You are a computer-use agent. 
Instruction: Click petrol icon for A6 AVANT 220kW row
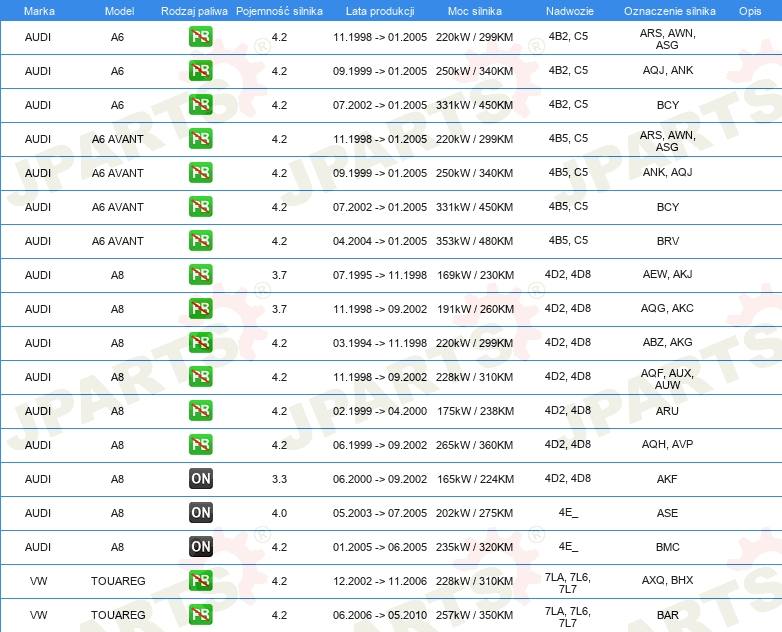(x=200, y=139)
